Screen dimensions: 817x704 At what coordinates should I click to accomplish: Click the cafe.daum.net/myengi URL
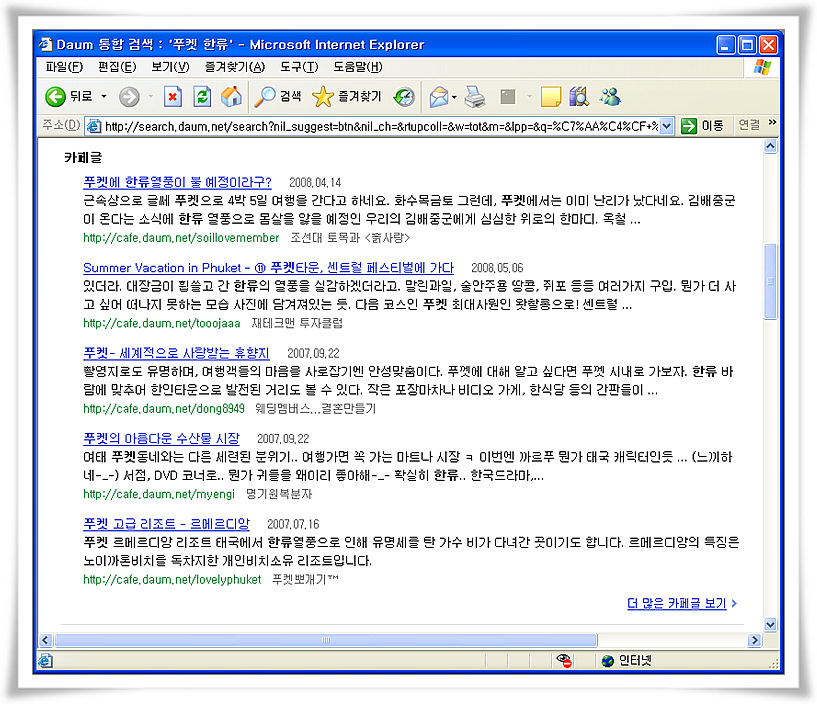(x=159, y=495)
